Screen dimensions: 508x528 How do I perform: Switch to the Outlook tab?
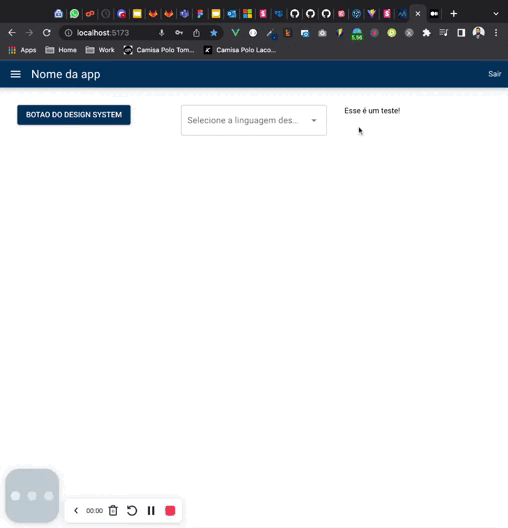coord(232,14)
